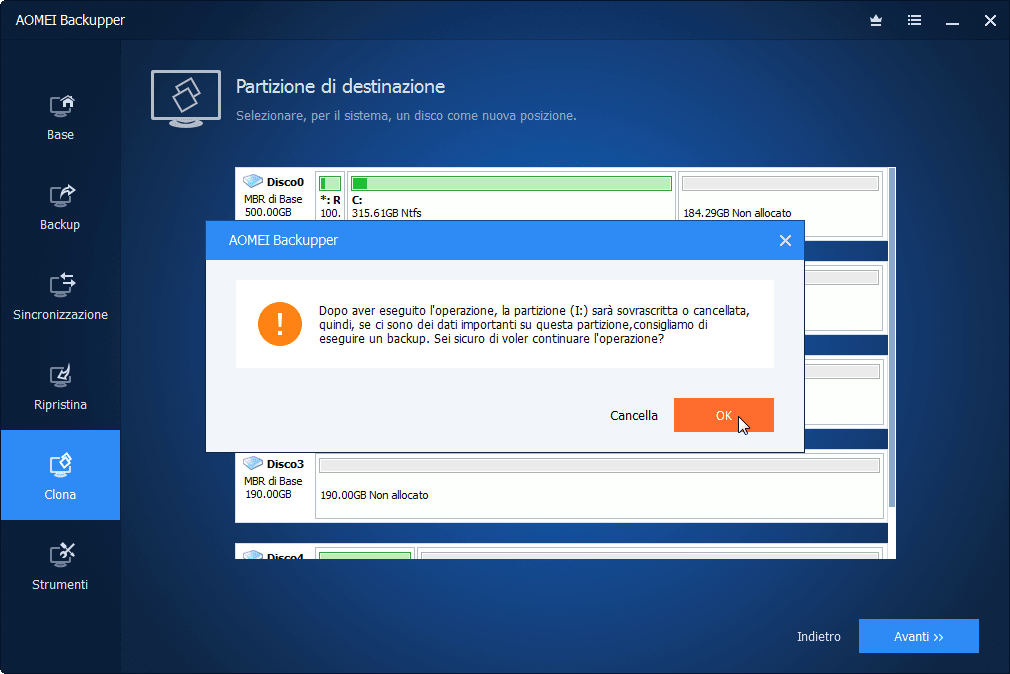Click the crown upgrade icon in title bar

875,21
